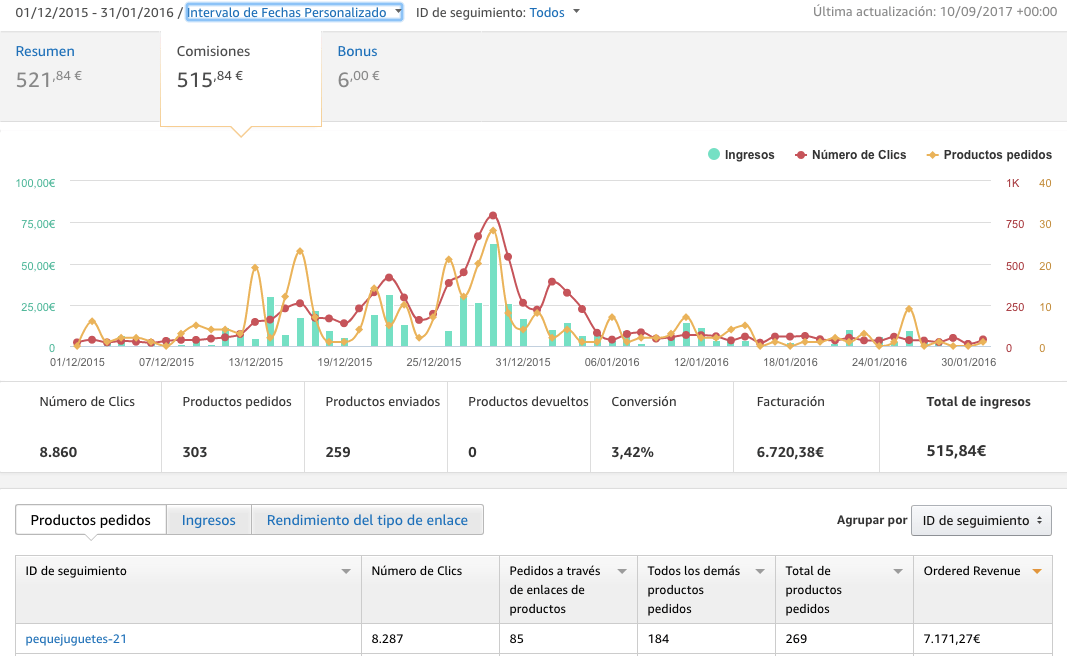
Task: Click the orange Ordered Revenue sort arrow
Action: coord(1037,572)
